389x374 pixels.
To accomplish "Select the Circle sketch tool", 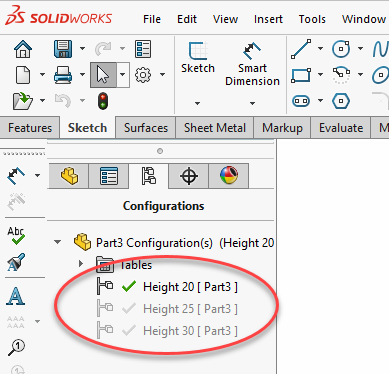I will click(x=341, y=49).
